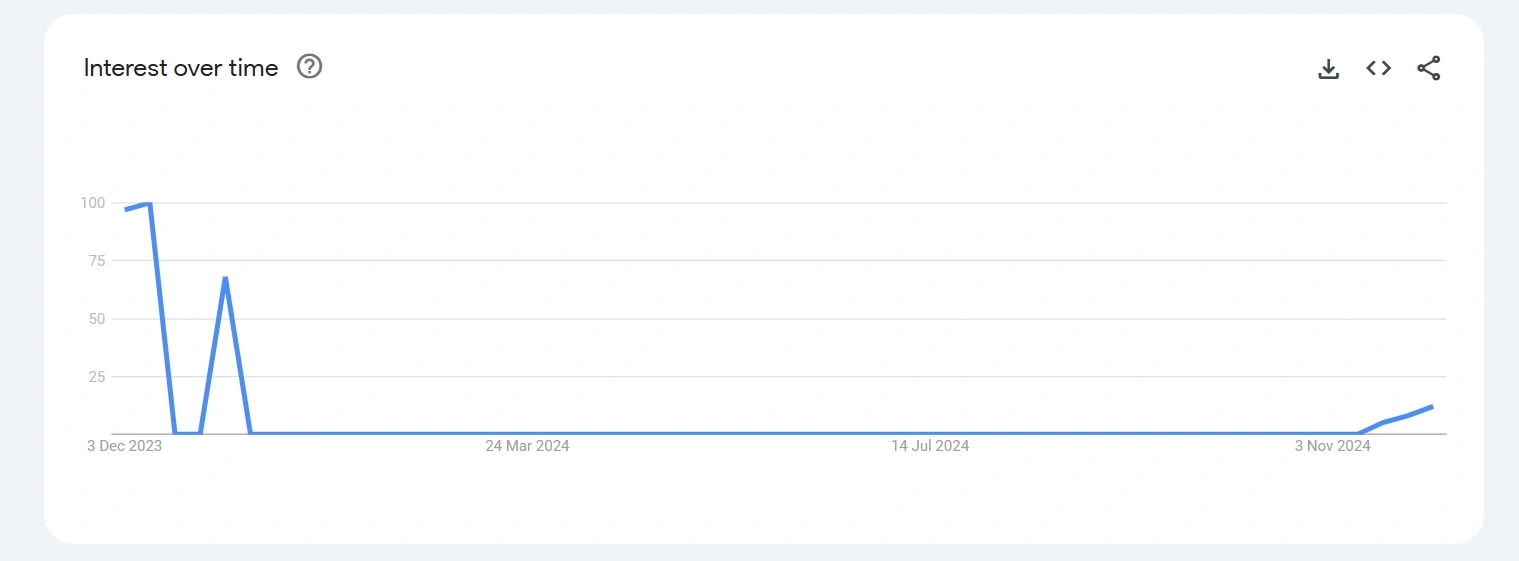This screenshot has width=1519, height=561.
Task: Select the second spike's peak near 68
Action: click(225, 278)
